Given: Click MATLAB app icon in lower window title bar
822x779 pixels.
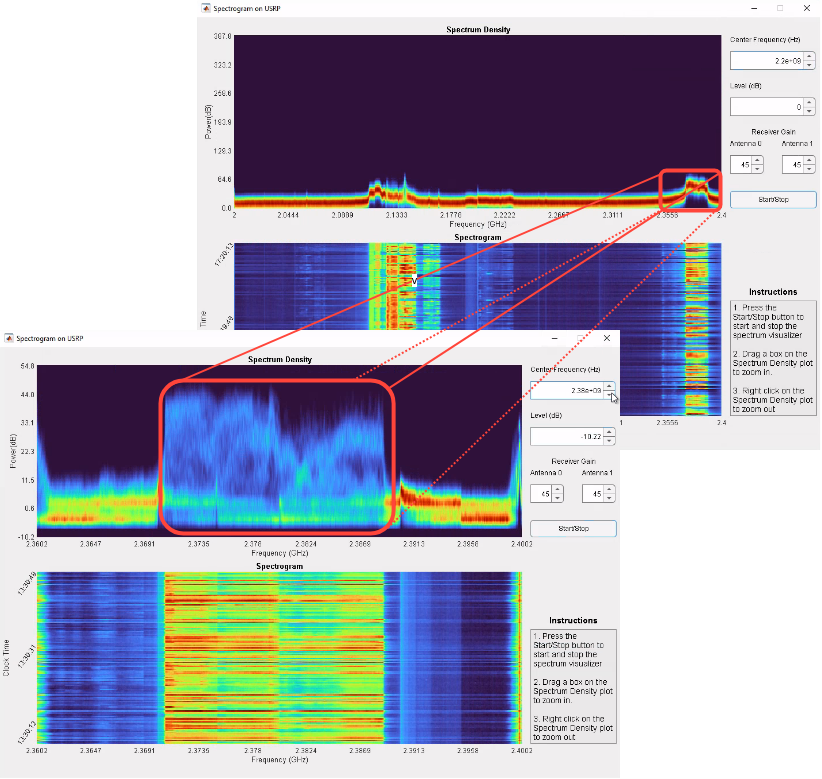Looking at the screenshot, I should (8, 339).
